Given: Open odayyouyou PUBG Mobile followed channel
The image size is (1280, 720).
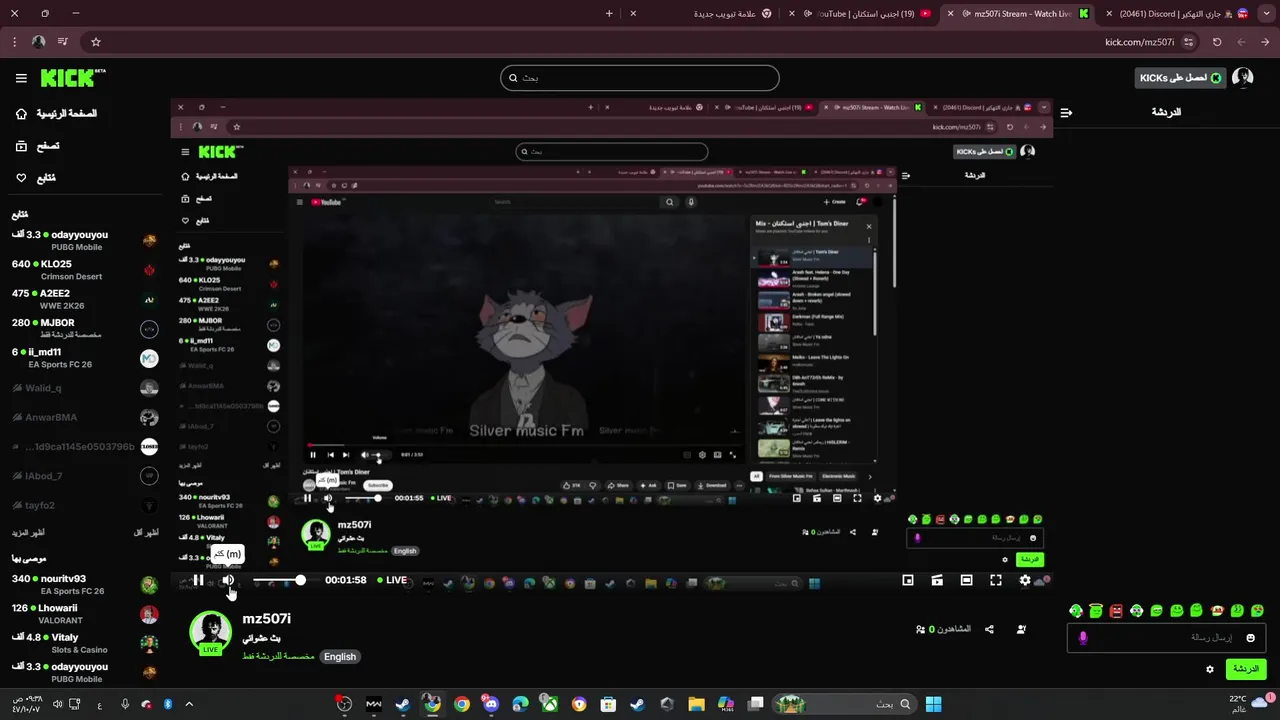Looking at the screenshot, I should (x=84, y=240).
